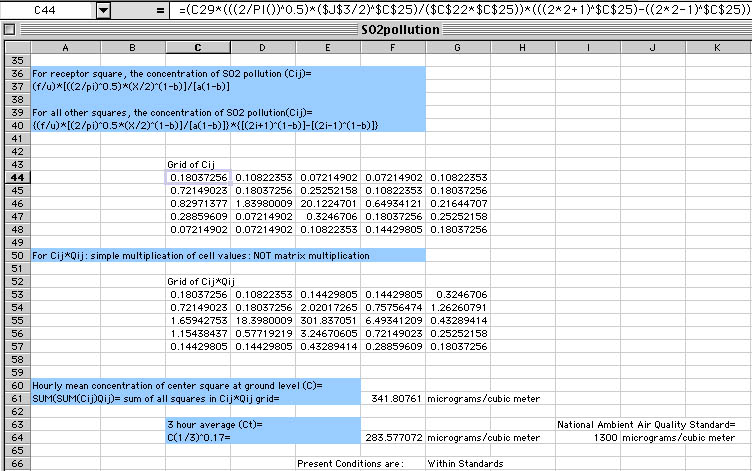This screenshot has height=471, width=752.
Task: Click 'Hourly mean concentration of center square' text
Action: tap(177, 386)
